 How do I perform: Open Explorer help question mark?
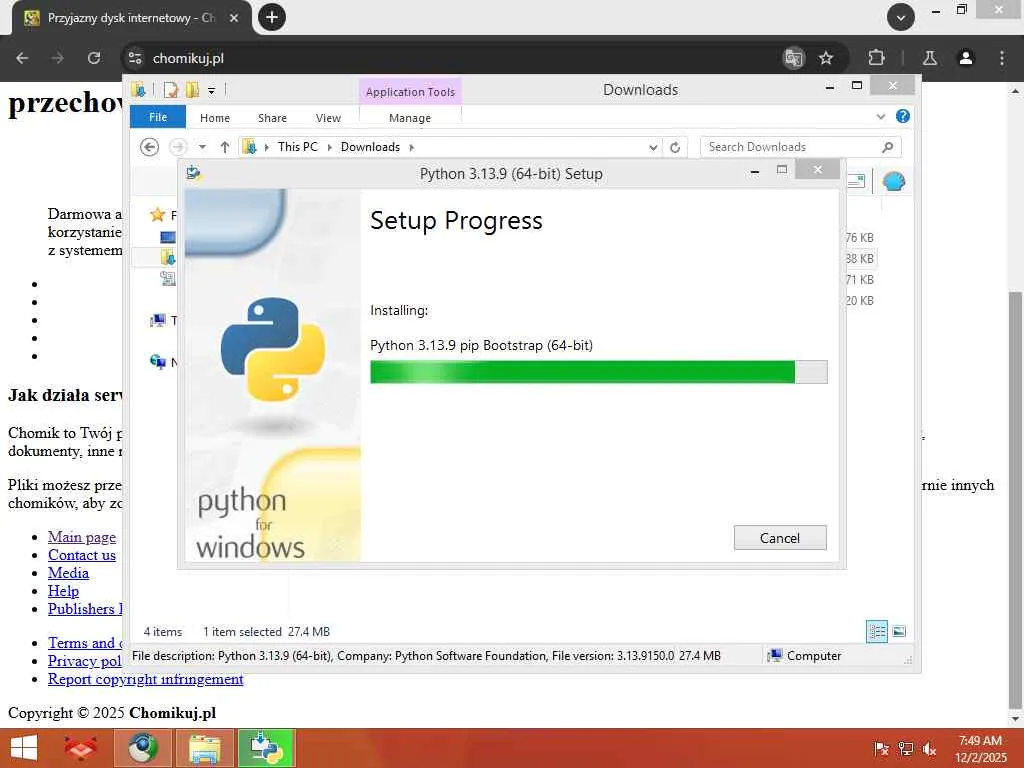point(903,116)
